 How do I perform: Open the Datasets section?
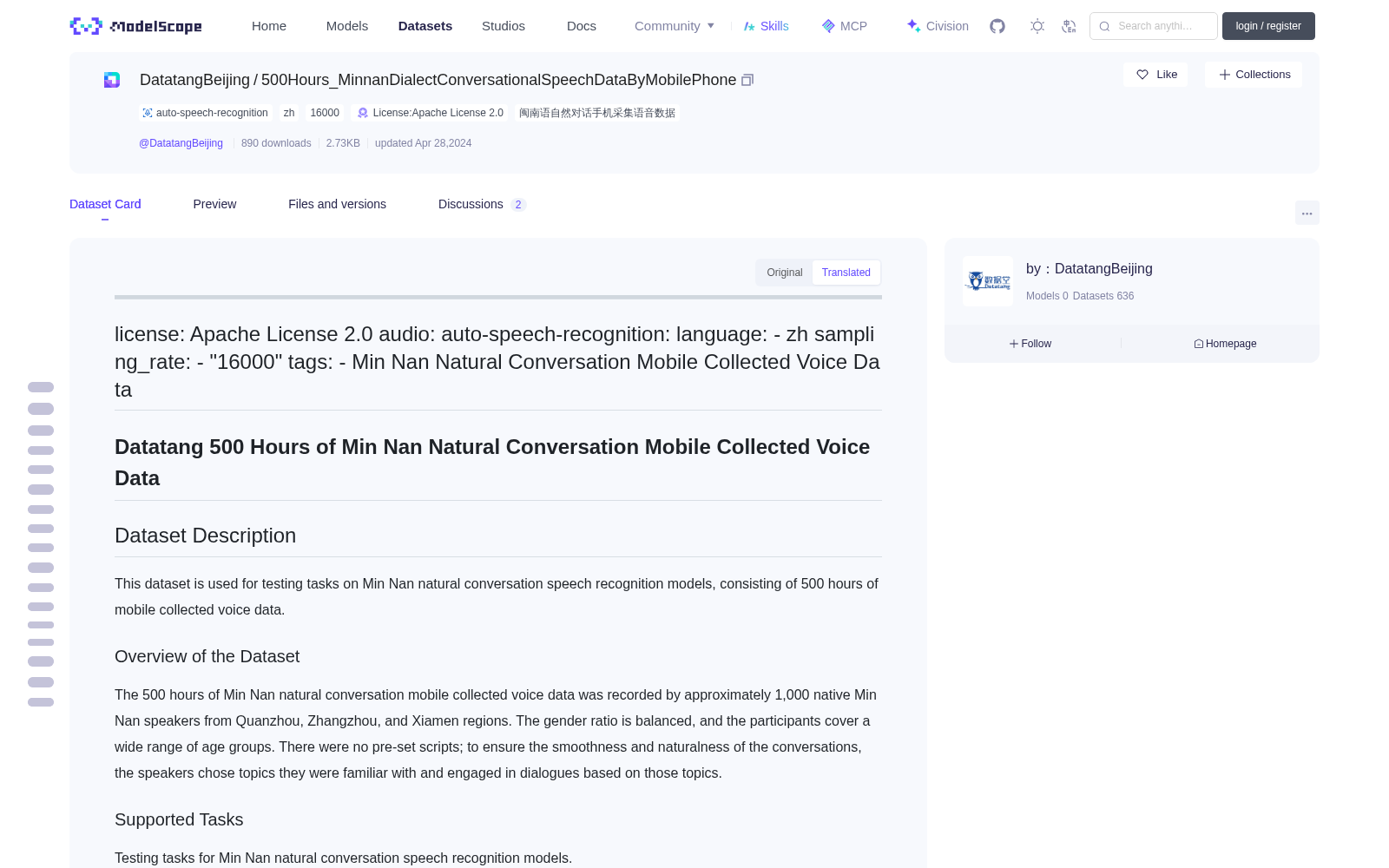pos(425,26)
